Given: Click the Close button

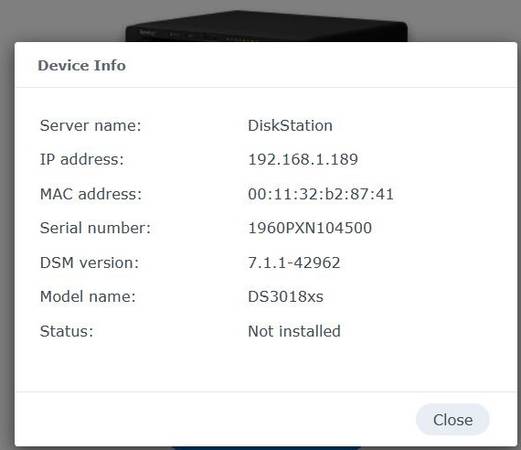Looking at the screenshot, I should [x=452, y=419].
